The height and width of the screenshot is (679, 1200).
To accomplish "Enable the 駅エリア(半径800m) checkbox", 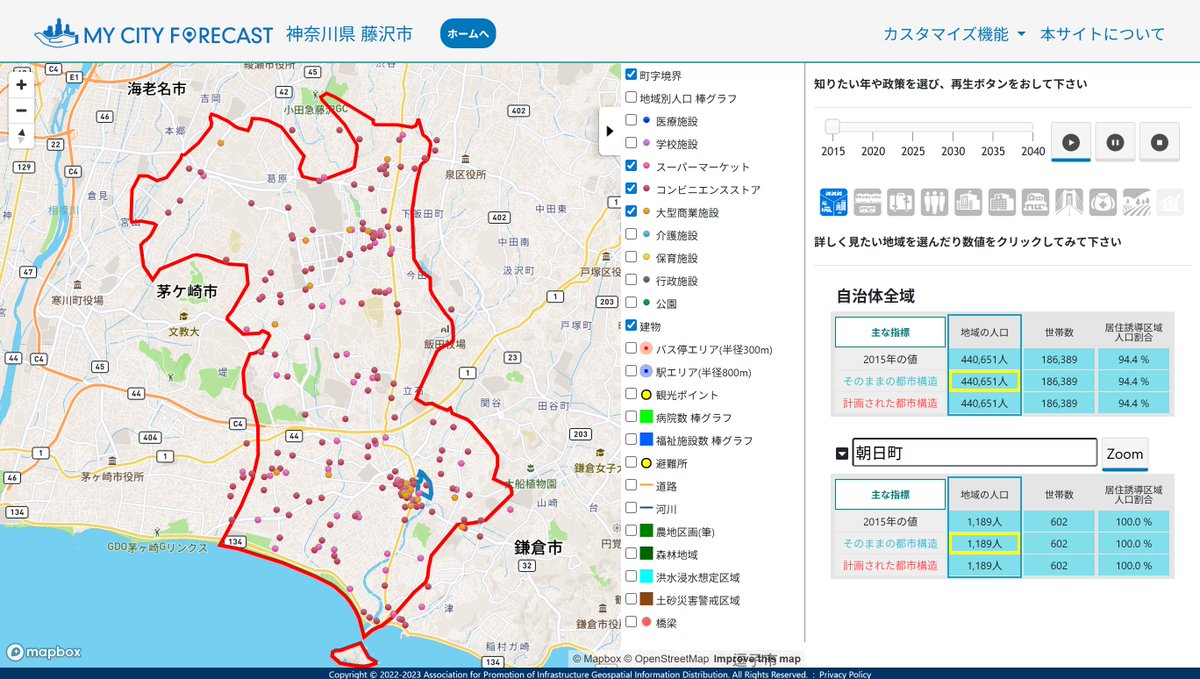I will click(x=631, y=372).
